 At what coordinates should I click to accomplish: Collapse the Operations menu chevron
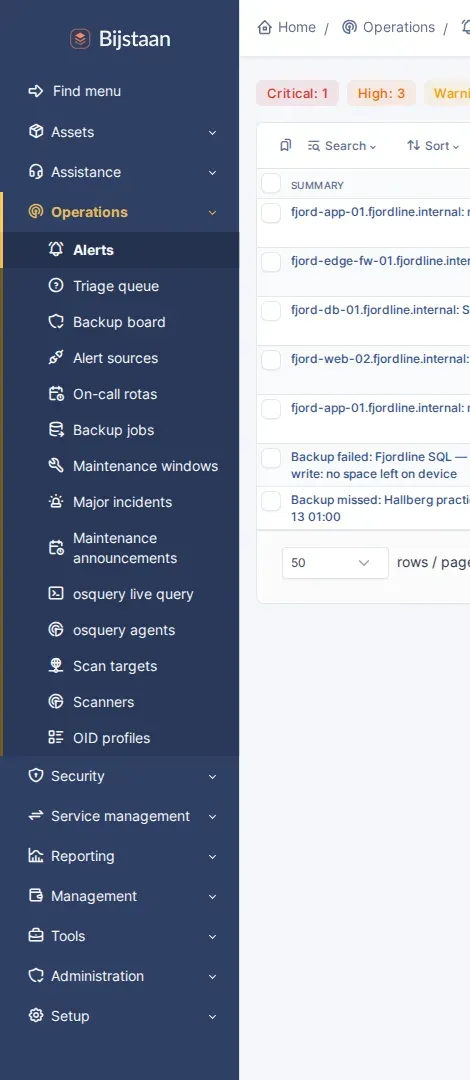212,212
